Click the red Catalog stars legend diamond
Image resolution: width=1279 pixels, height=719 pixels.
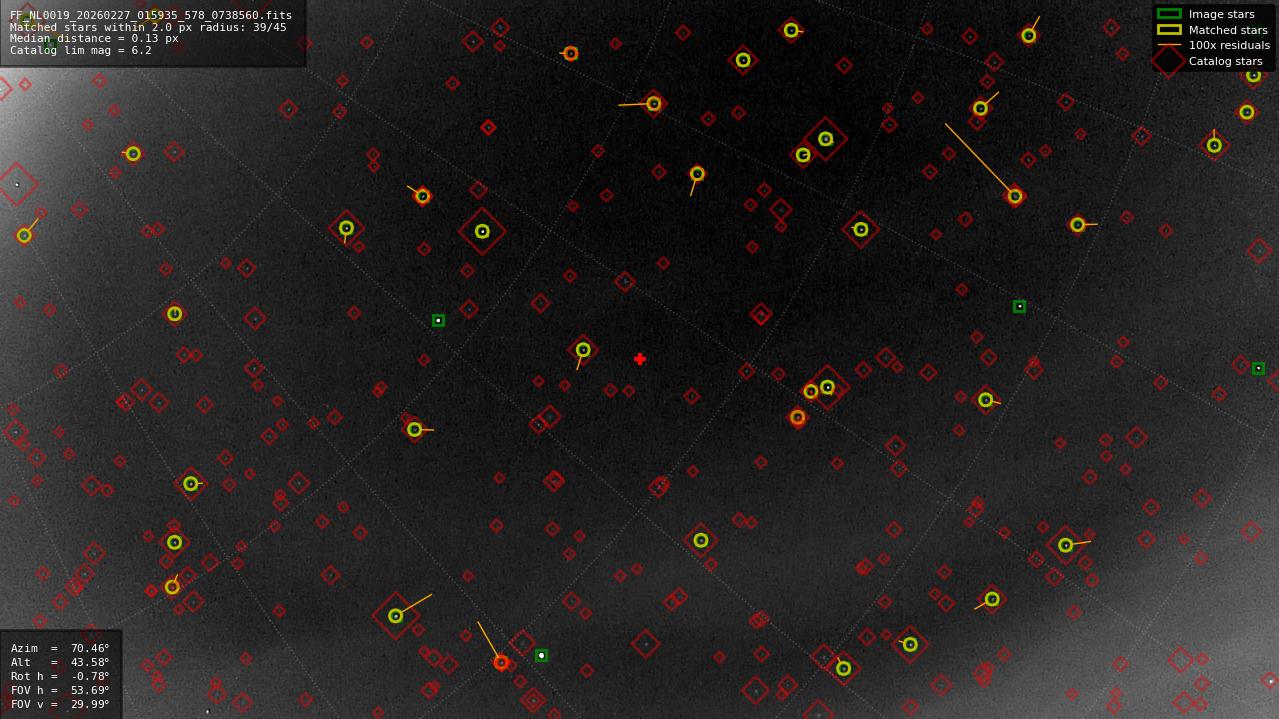click(x=1169, y=60)
